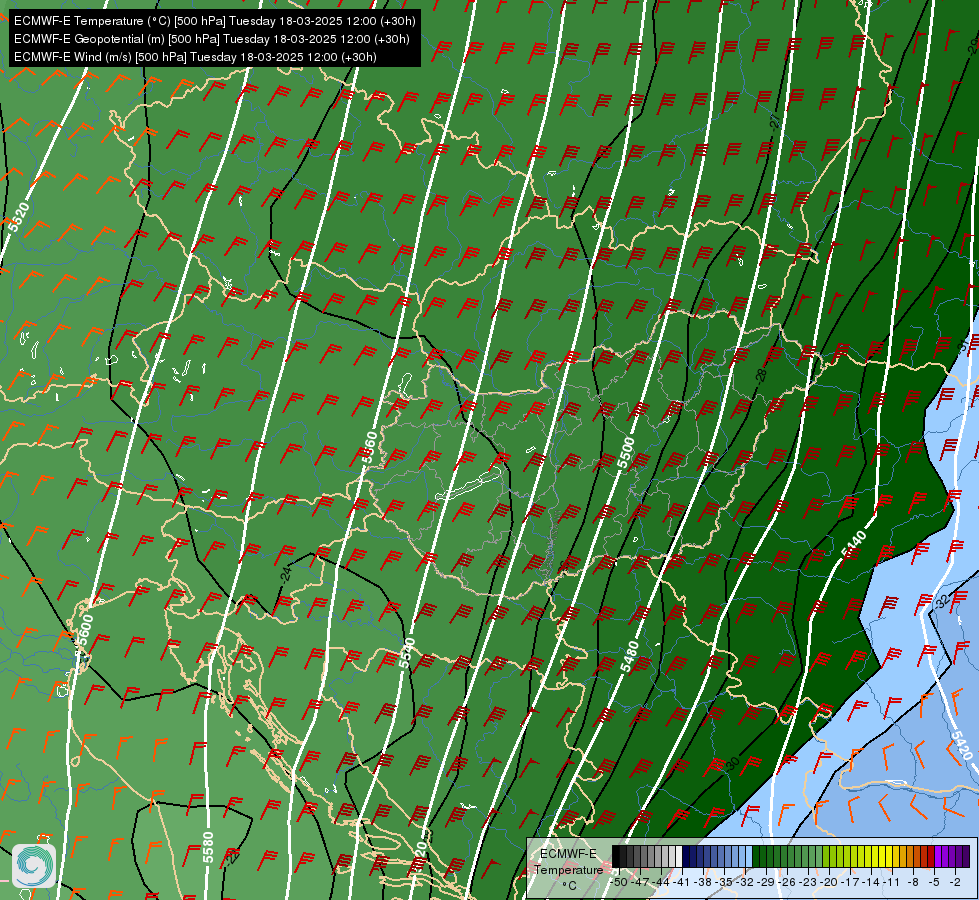Click the -30 isotherm label on the map
This screenshot has width=979, height=900.
[732, 763]
